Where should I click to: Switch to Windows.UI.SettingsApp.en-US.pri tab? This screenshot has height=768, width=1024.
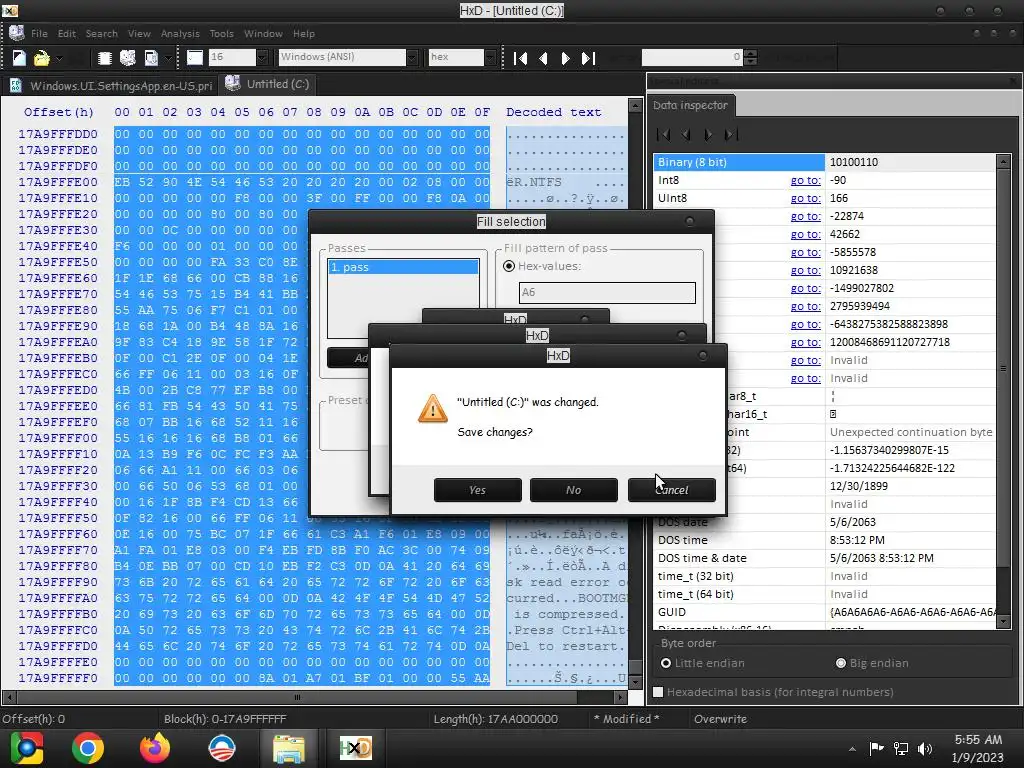[x=112, y=86]
